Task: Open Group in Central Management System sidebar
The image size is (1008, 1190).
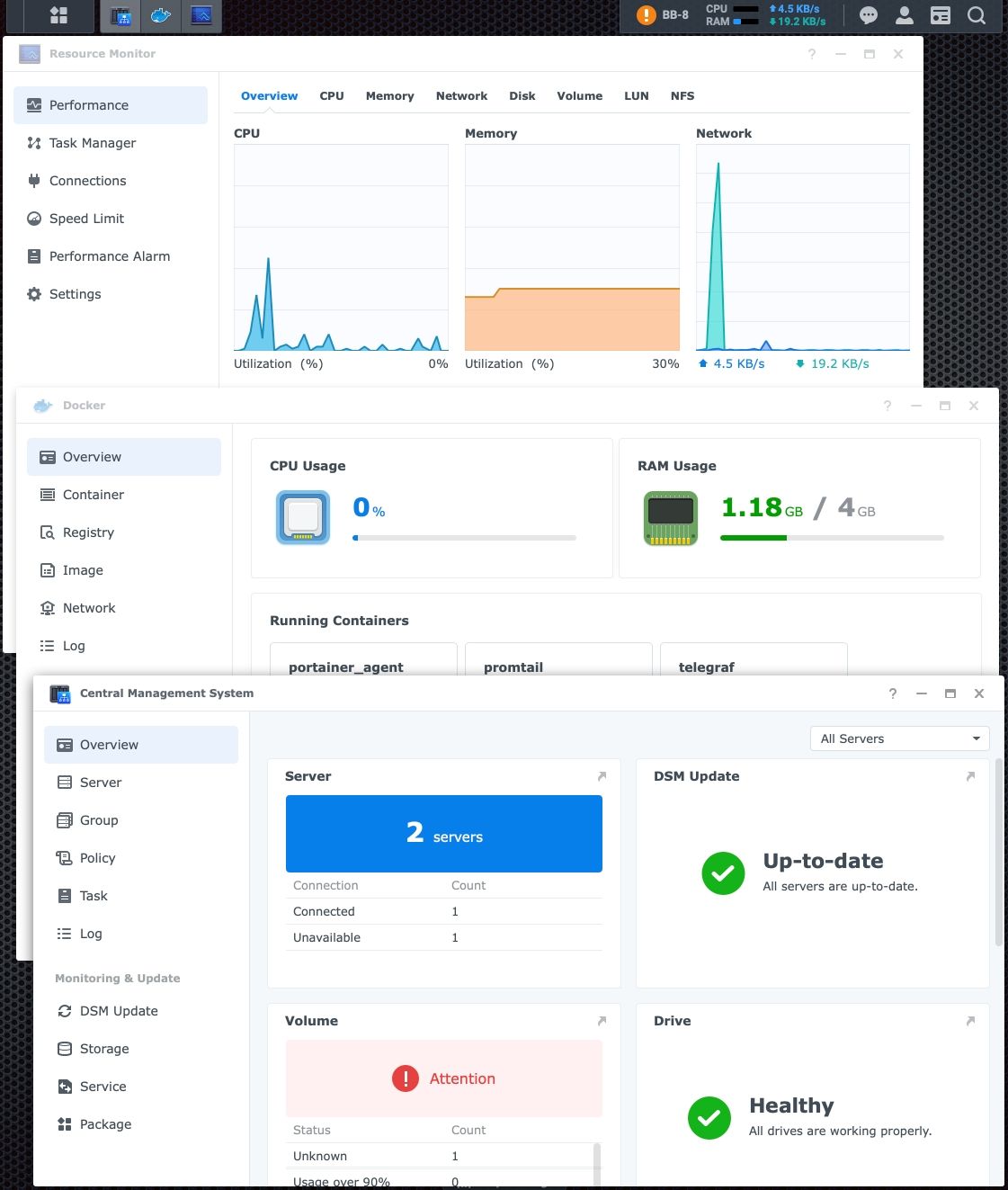Action: (x=141, y=820)
